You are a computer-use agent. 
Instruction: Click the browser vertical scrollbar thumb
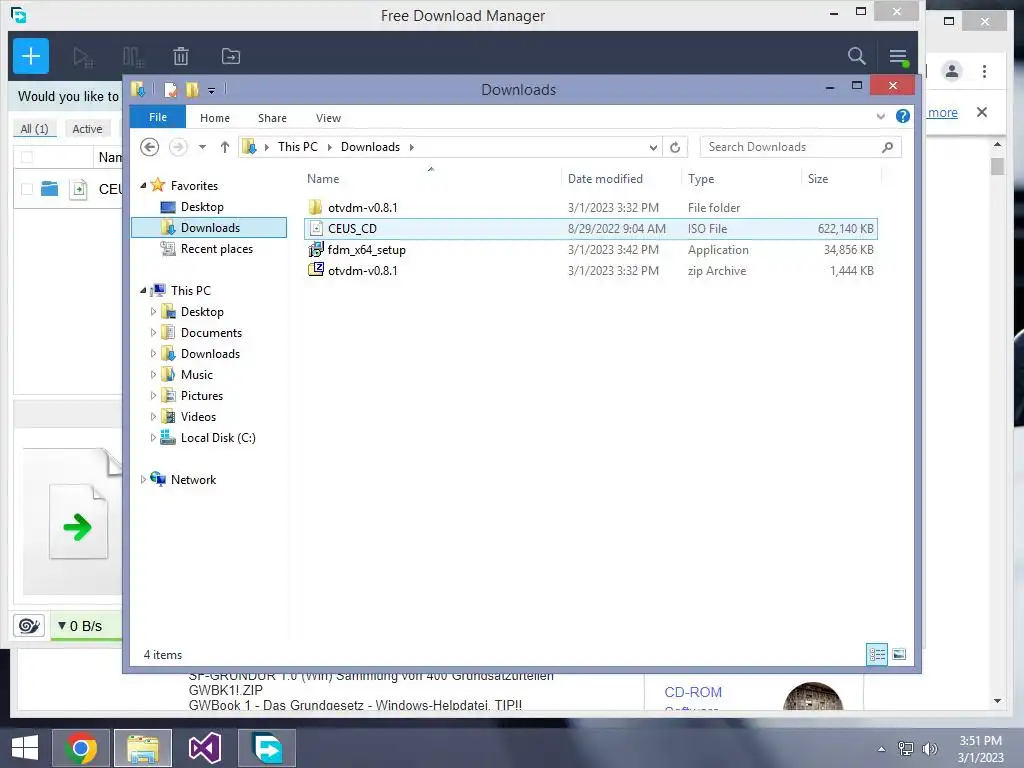pyautogui.click(x=997, y=166)
